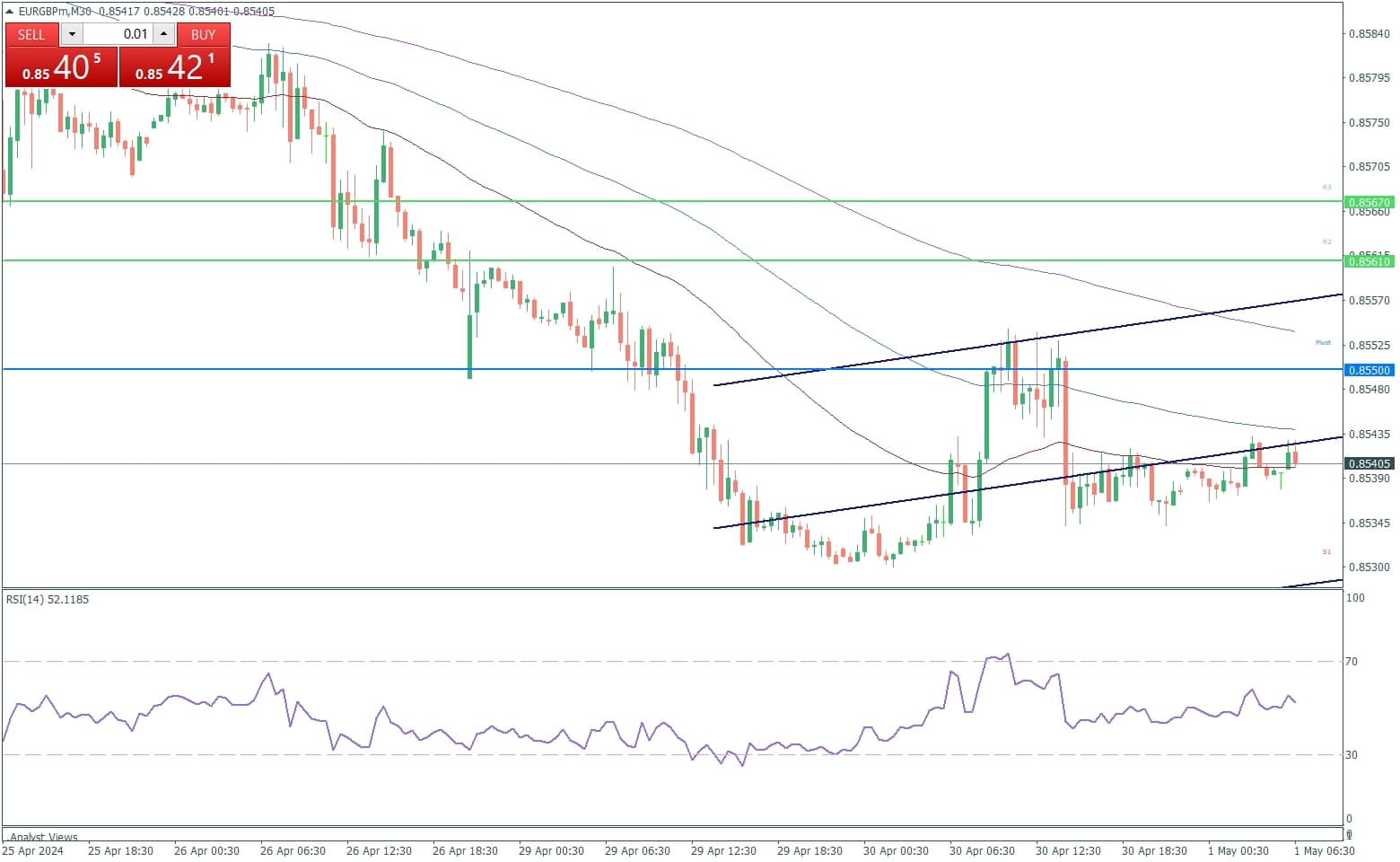Click the 0.85300 price axis value
The image size is (1400, 862).
pos(1369,567)
